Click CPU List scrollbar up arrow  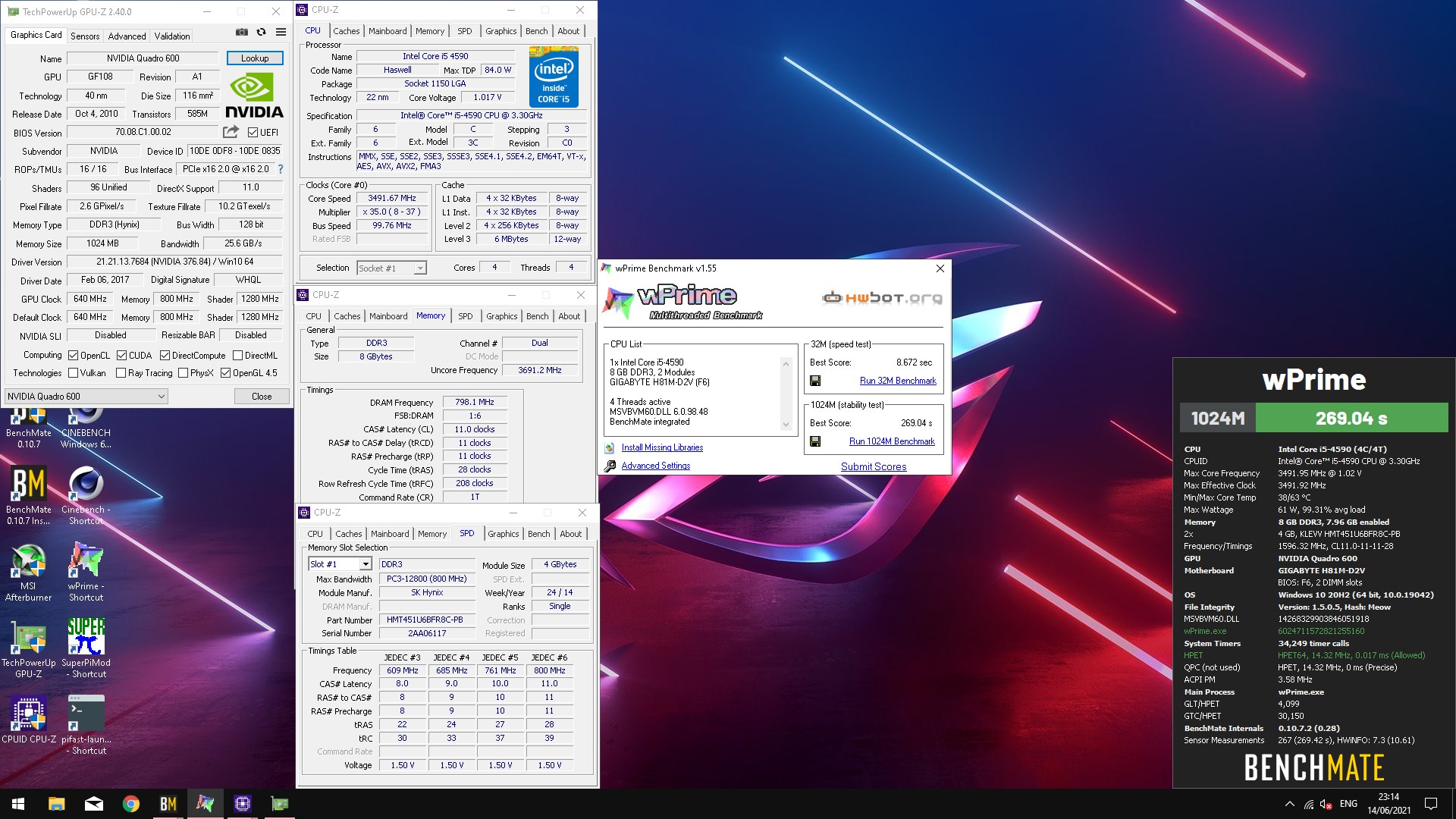[786, 364]
